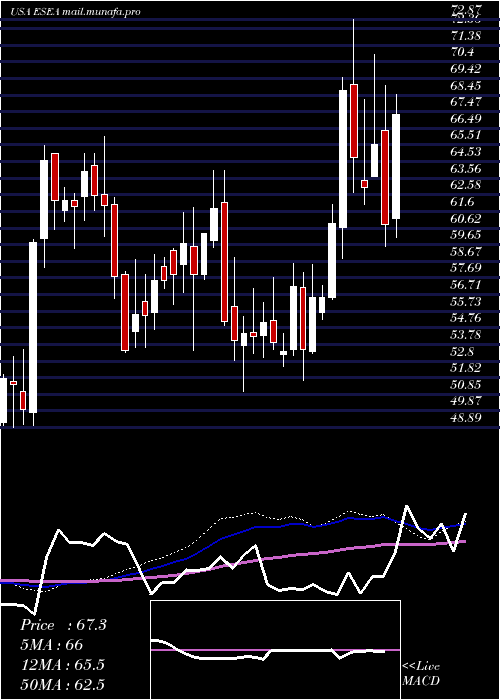Click the 'USA ESEA mail.munafa.pro' chart title
The width and height of the screenshot is (500, 700).
coord(75,12)
